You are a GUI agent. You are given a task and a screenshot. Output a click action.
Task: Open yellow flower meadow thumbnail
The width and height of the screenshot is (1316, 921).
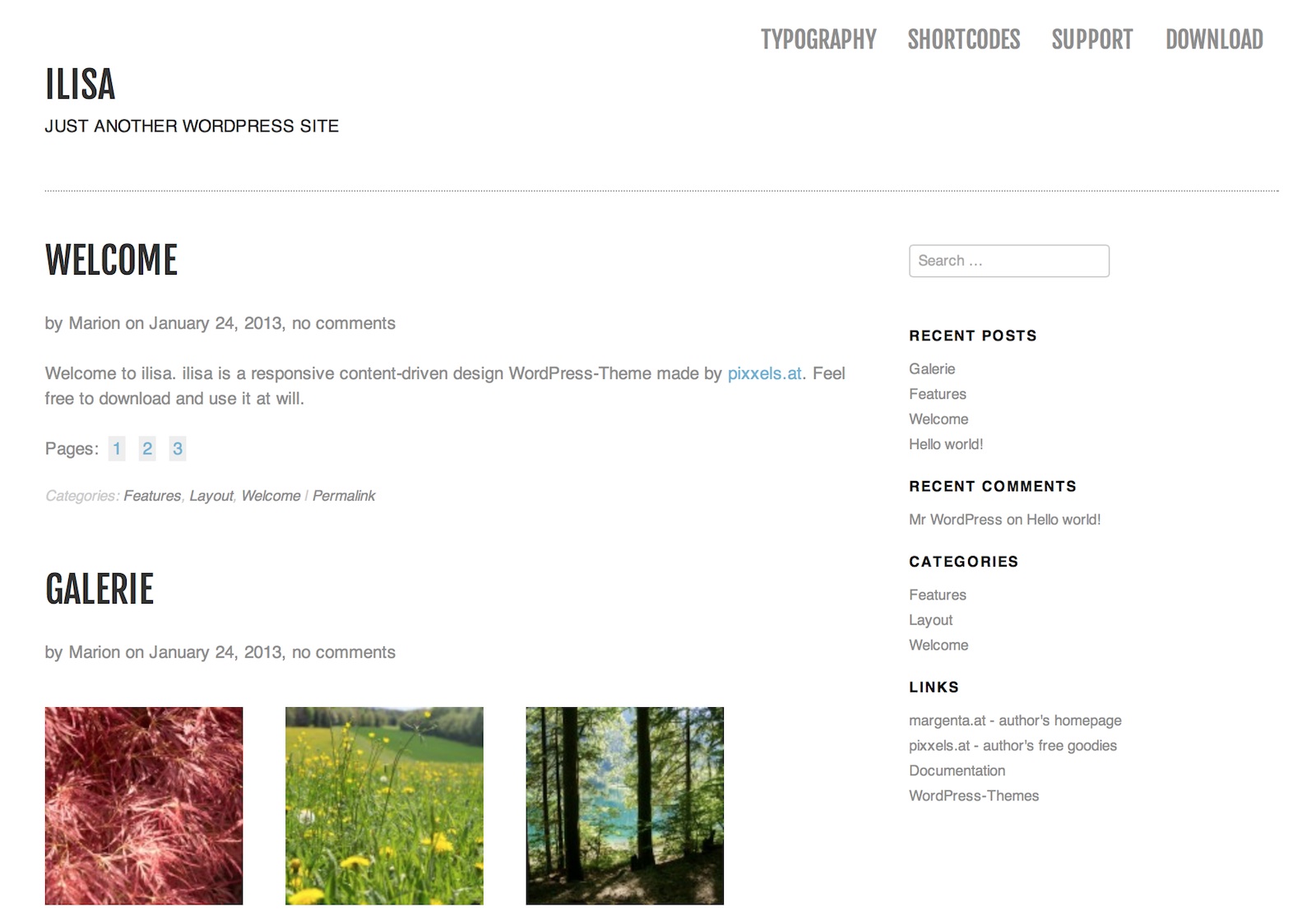pyautogui.click(x=384, y=806)
